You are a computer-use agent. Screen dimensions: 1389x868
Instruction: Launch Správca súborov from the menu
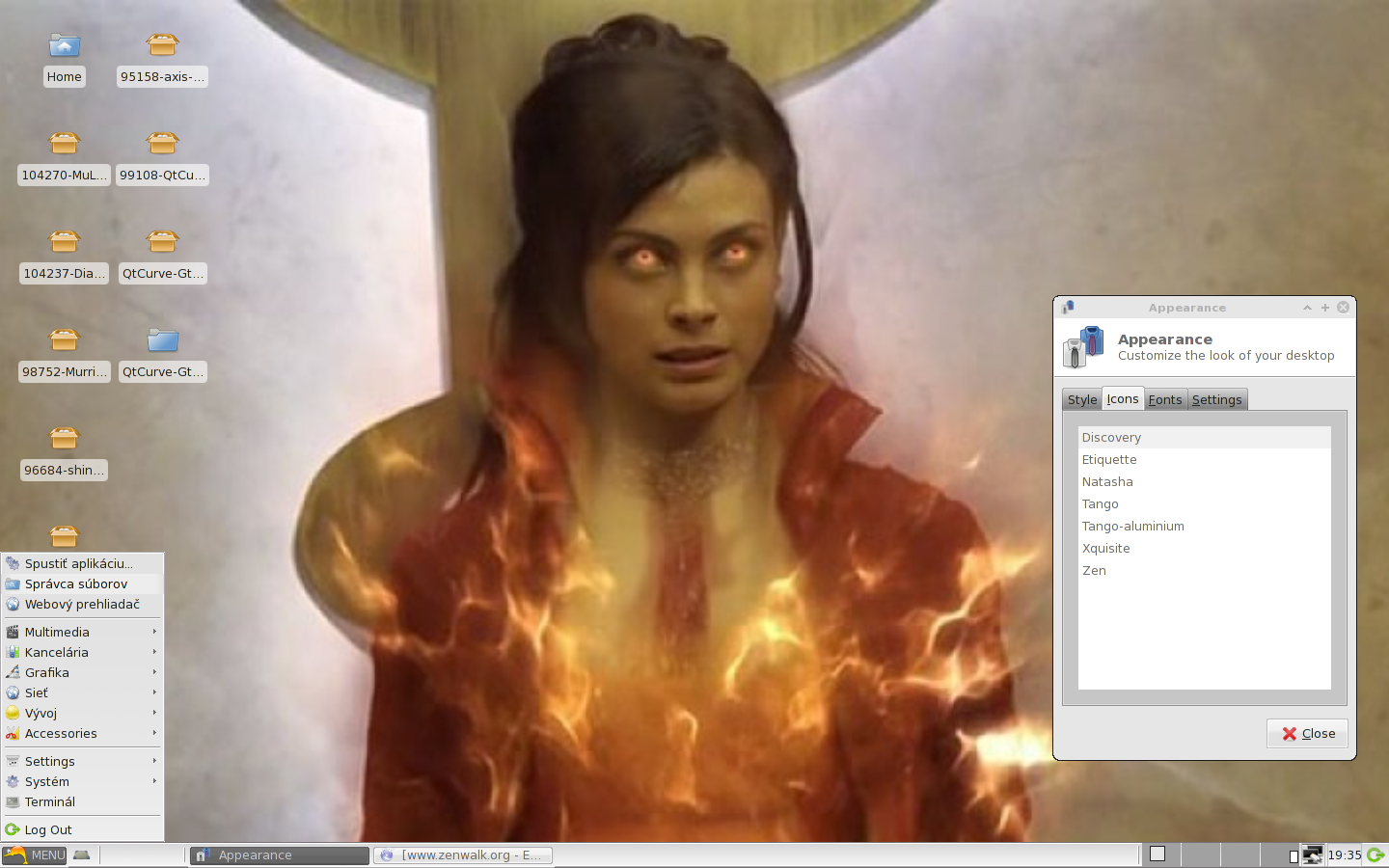(x=82, y=583)
